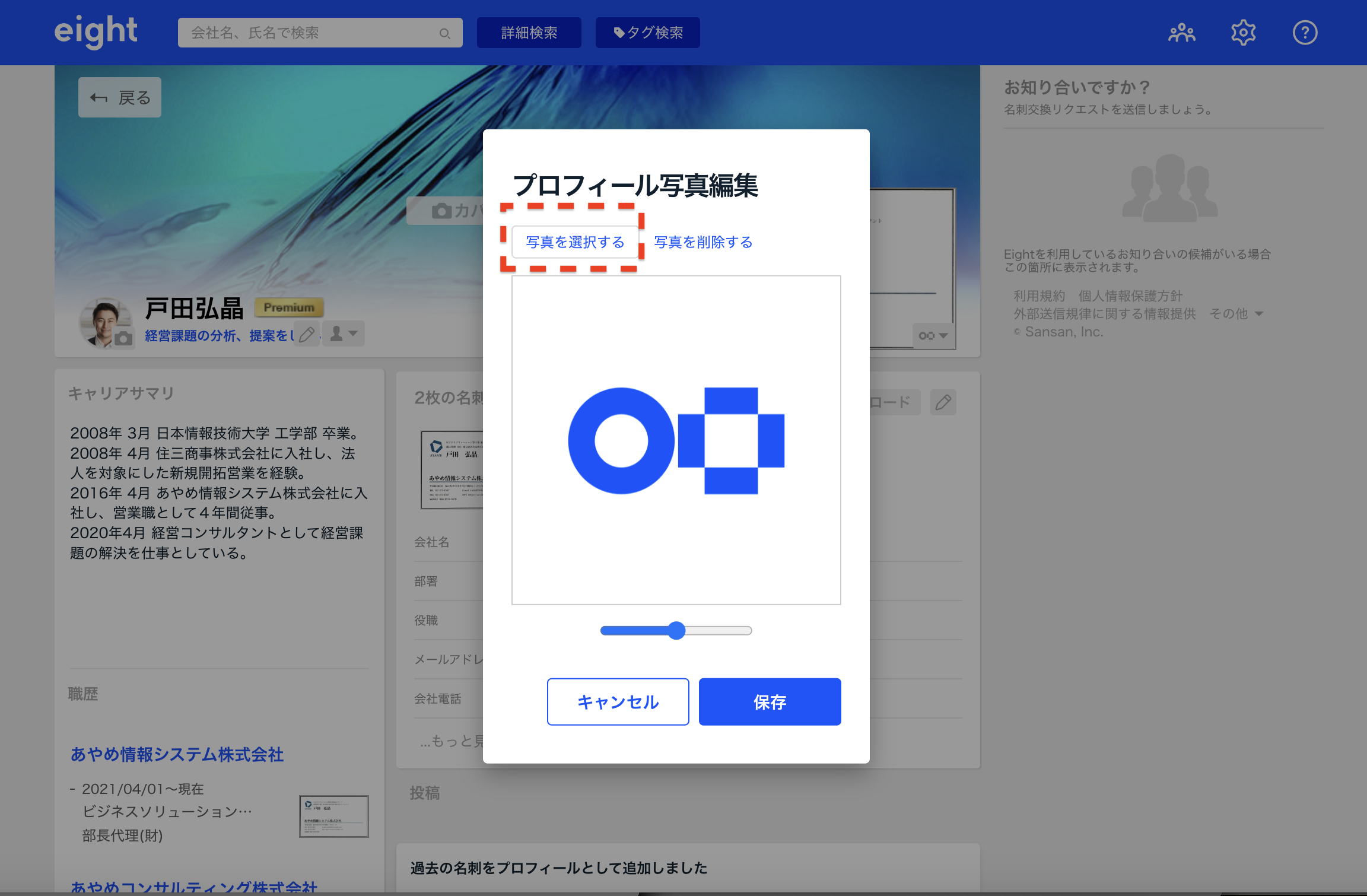Open dropdown on cover business card corner
This screenshot has height=896, width=1367.
933,336
